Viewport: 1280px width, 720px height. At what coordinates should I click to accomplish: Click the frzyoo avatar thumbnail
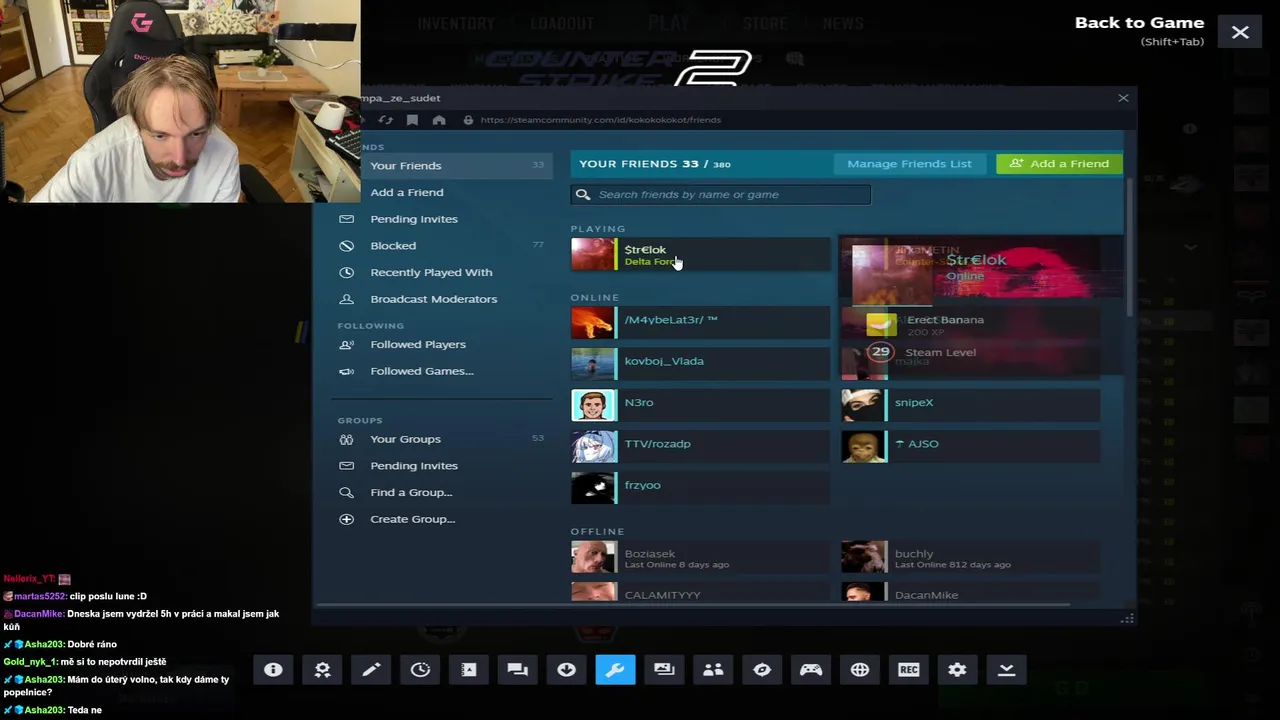594,487
